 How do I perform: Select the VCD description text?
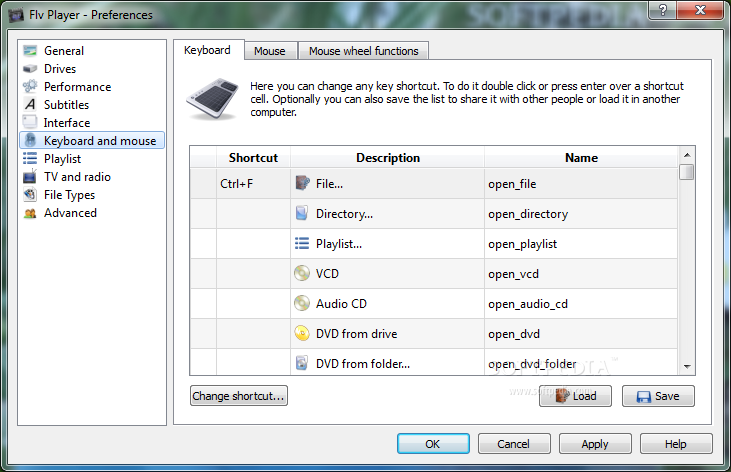click(327, 274)
